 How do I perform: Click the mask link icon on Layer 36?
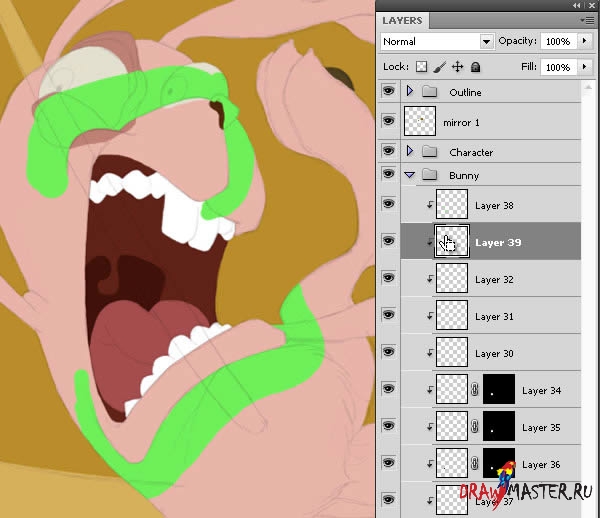click(474, 463)
